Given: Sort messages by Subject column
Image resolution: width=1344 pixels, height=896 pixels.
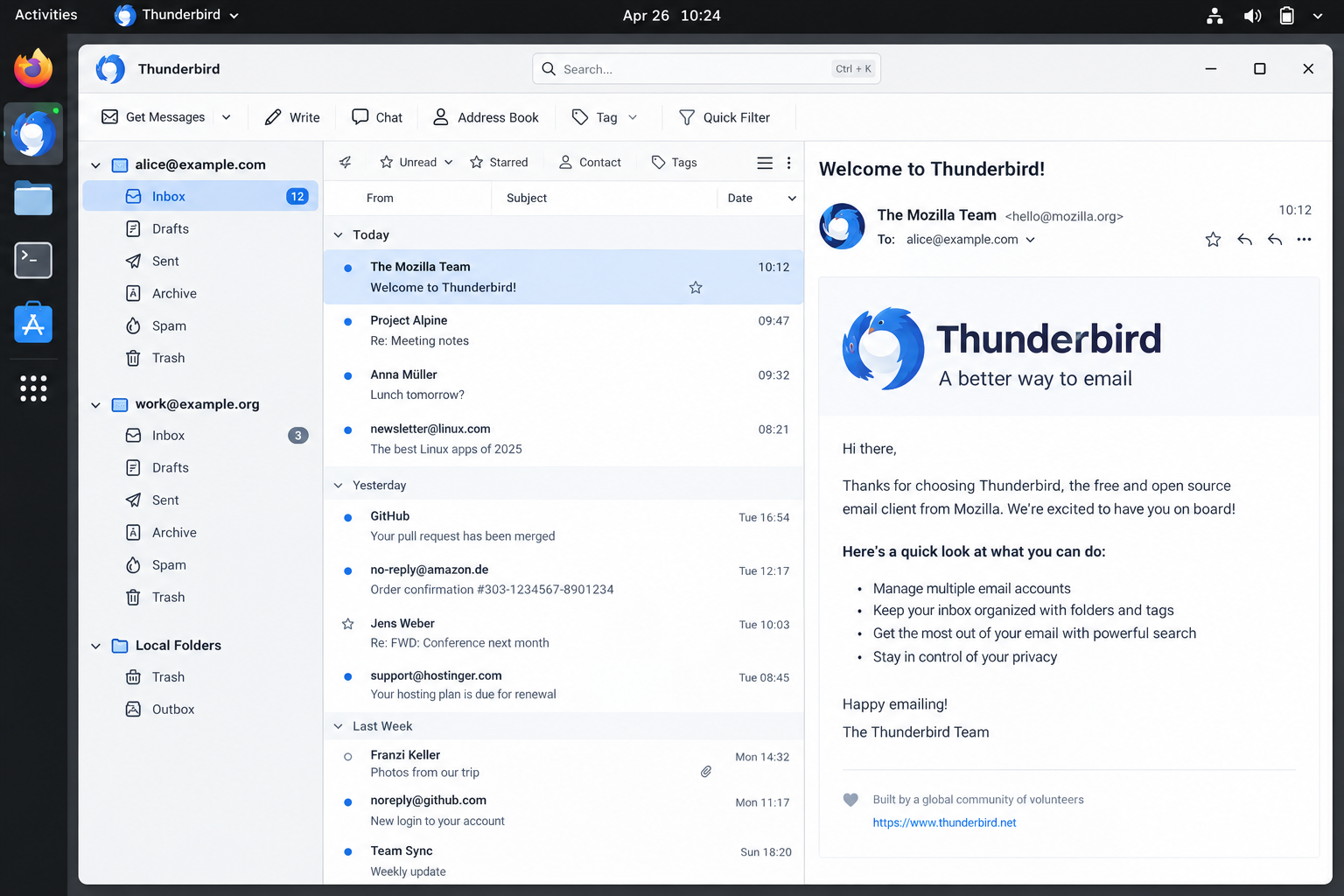Looking at the screenshot, I should [527, 199].
